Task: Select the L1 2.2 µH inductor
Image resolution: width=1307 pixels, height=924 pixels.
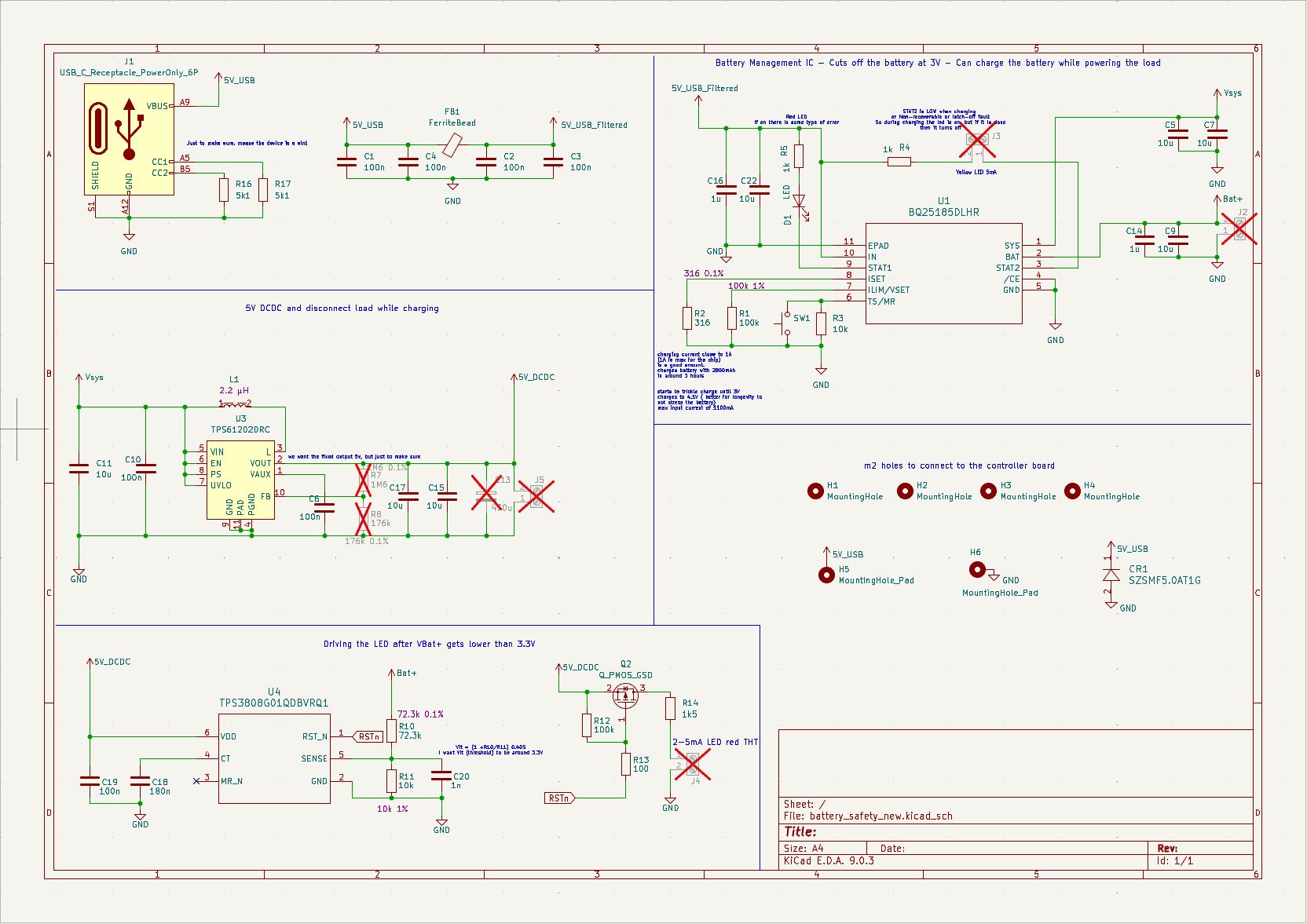Action: [x=234, y=404]
